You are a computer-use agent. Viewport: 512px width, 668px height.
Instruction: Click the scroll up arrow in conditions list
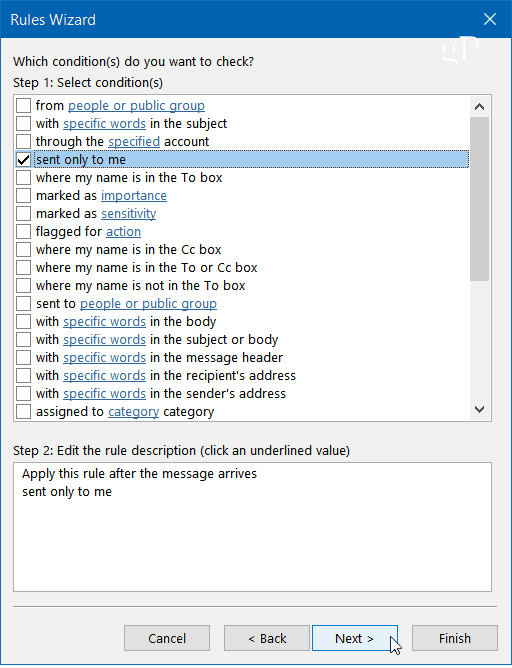pyautogui.click(x=479, y=107)
